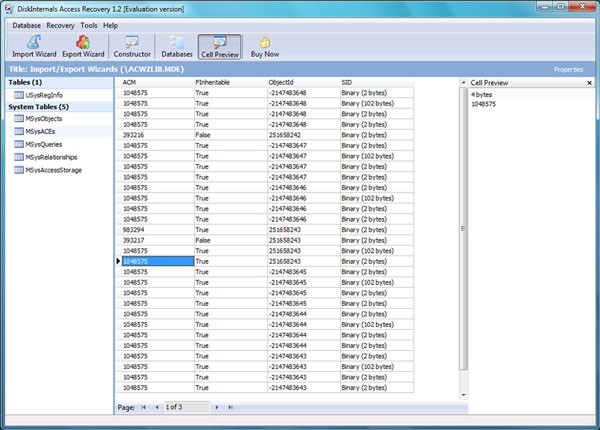Launch the Export Wizard
The width and height of the screenshot is (600, 430).
(83, 46)
